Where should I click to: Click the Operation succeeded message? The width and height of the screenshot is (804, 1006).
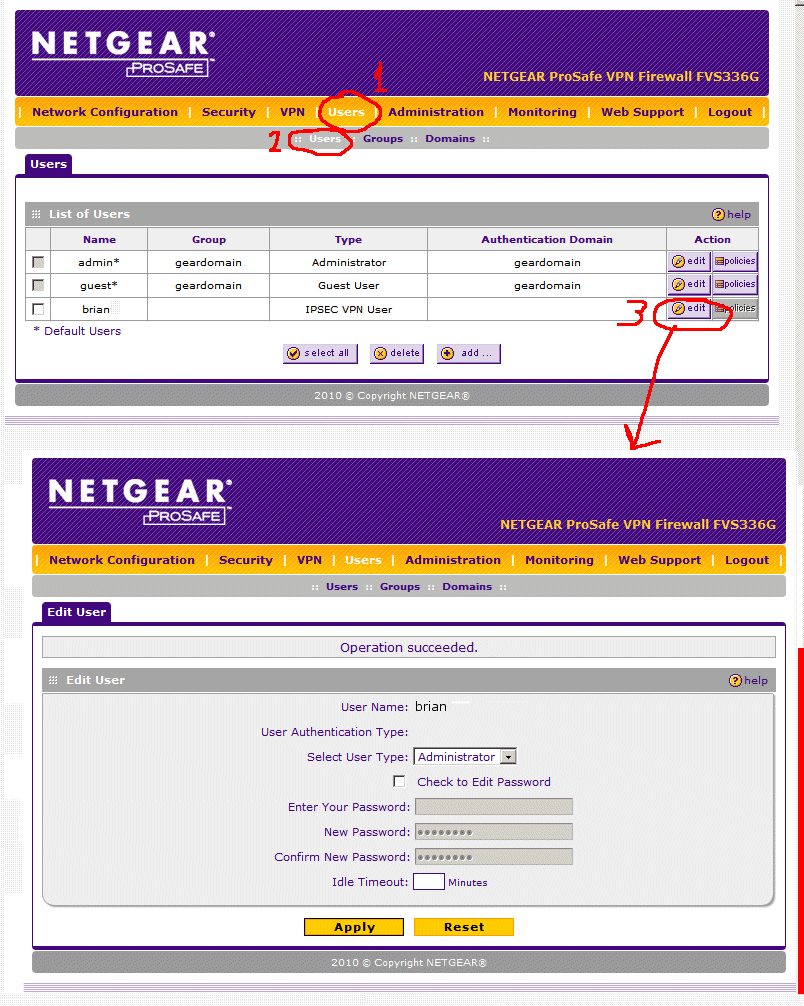point(409,647)
